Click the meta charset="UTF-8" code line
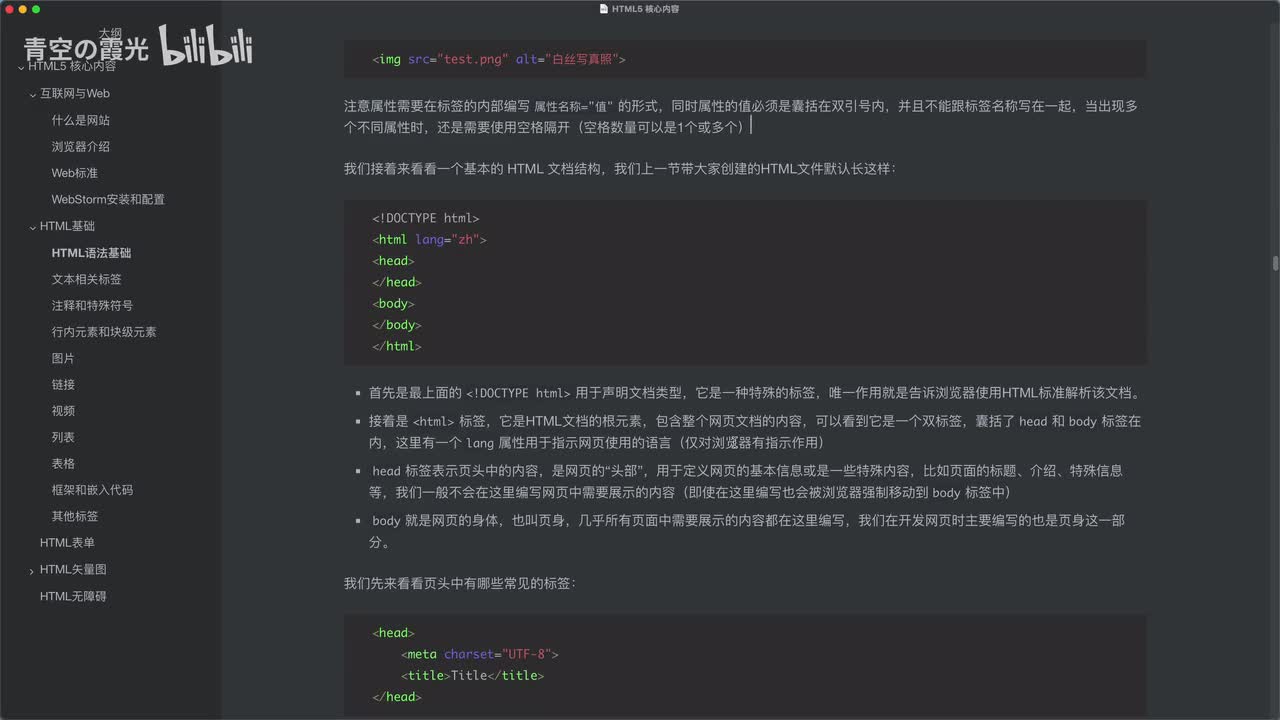Viewport: 1280px width, 720px height. tap(479, 654)
